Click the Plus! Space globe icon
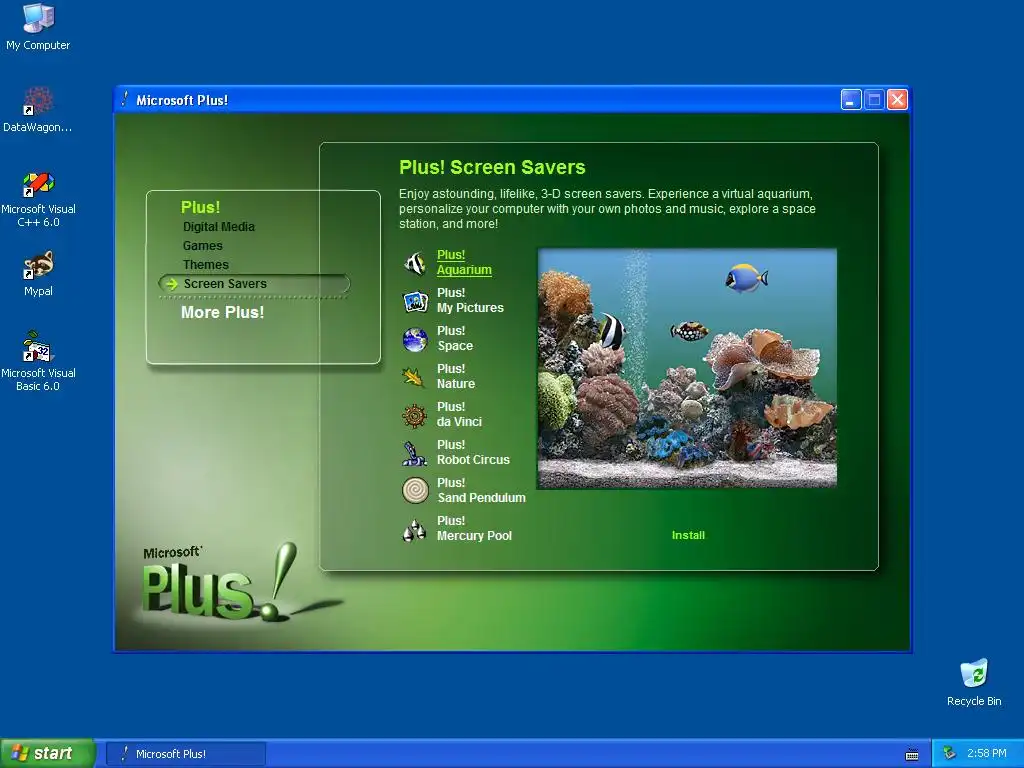Viewport: 1024px width, 768px height. pos(415,340)
